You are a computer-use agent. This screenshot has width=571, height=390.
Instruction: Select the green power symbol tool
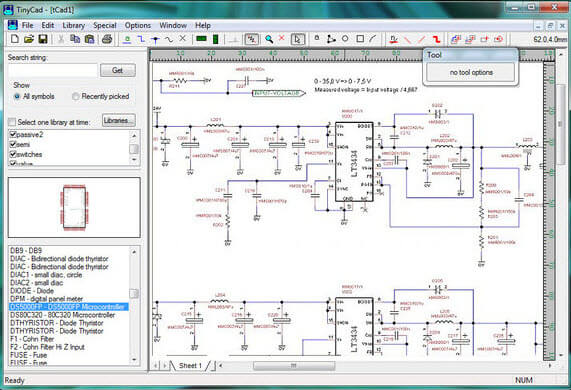tap(127, 39)
